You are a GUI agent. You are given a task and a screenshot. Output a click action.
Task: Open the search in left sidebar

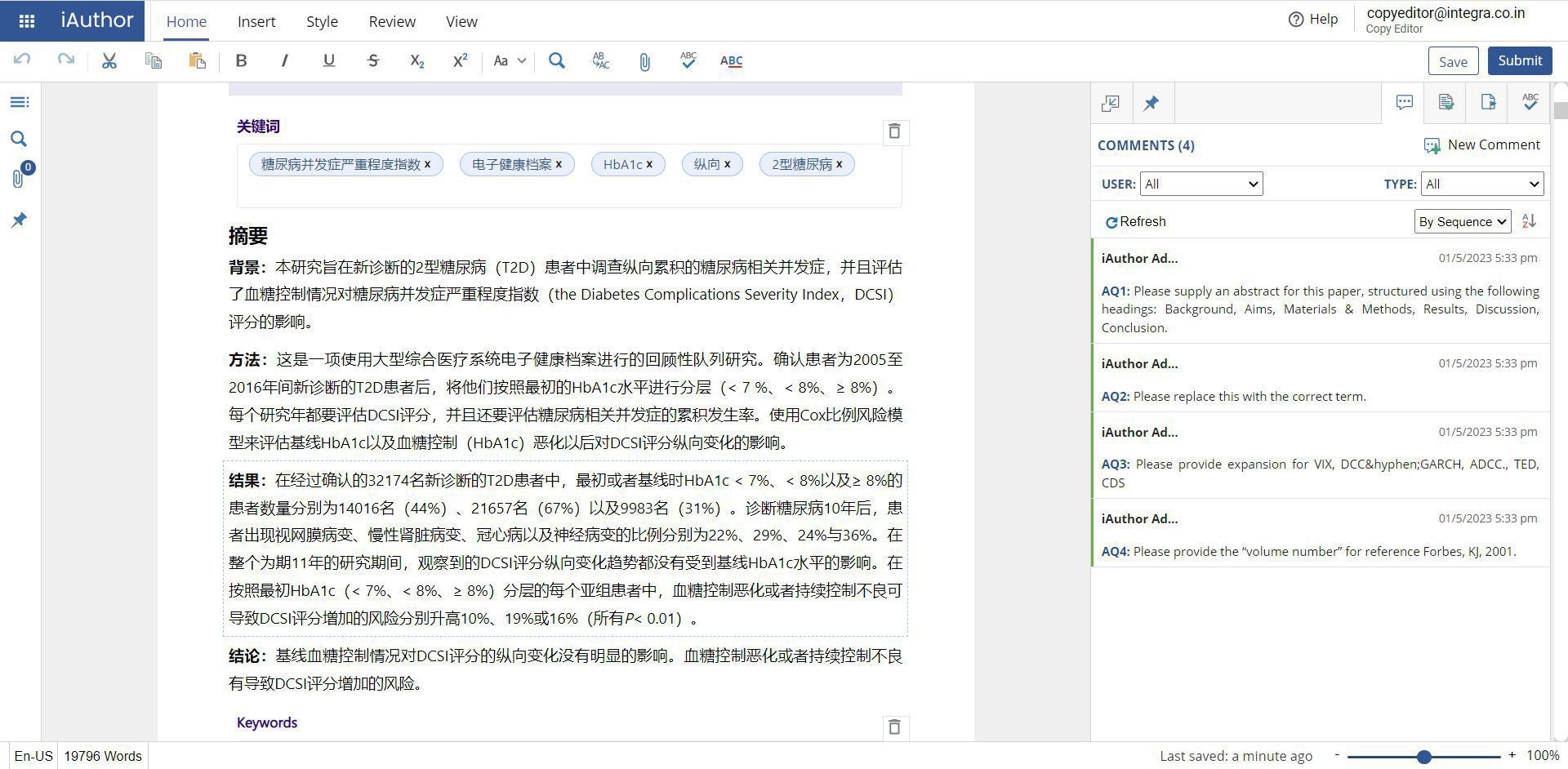[x=19, y=139]
